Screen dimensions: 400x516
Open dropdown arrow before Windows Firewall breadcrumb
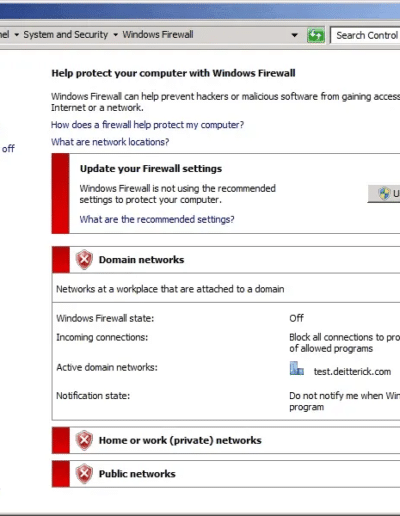click(115, 35)
